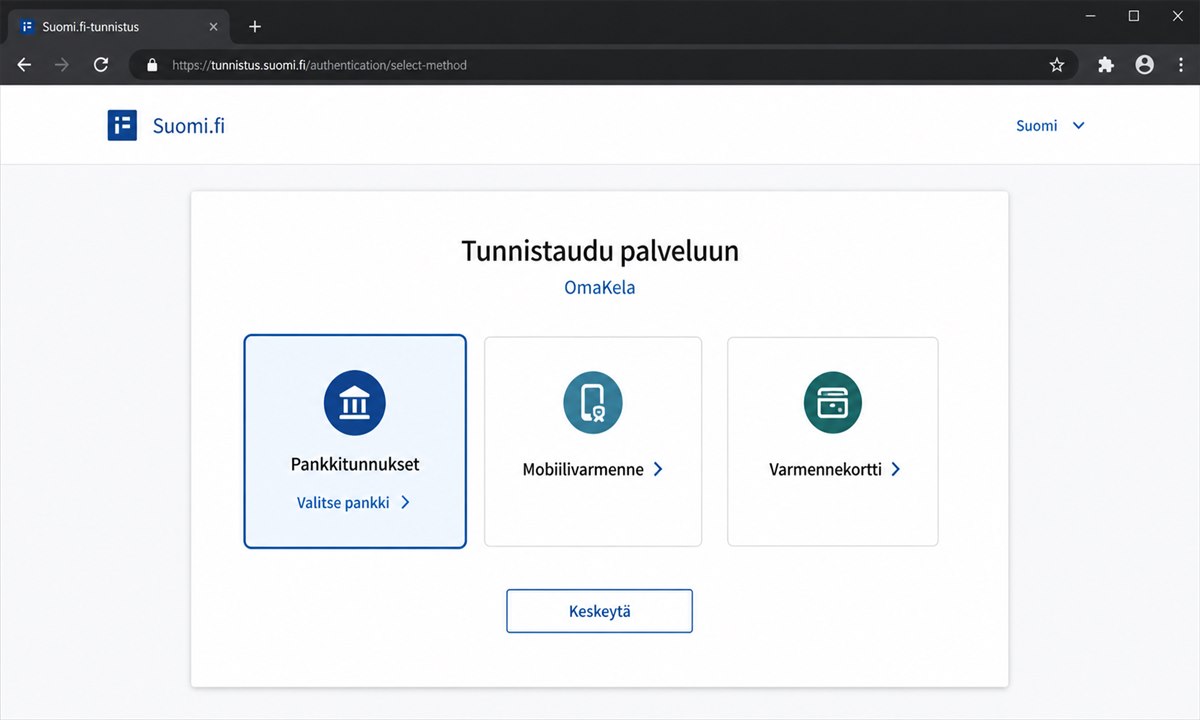Click the chevron next to Suomi language
1200x720 pixels.
tap(1078, 126)
